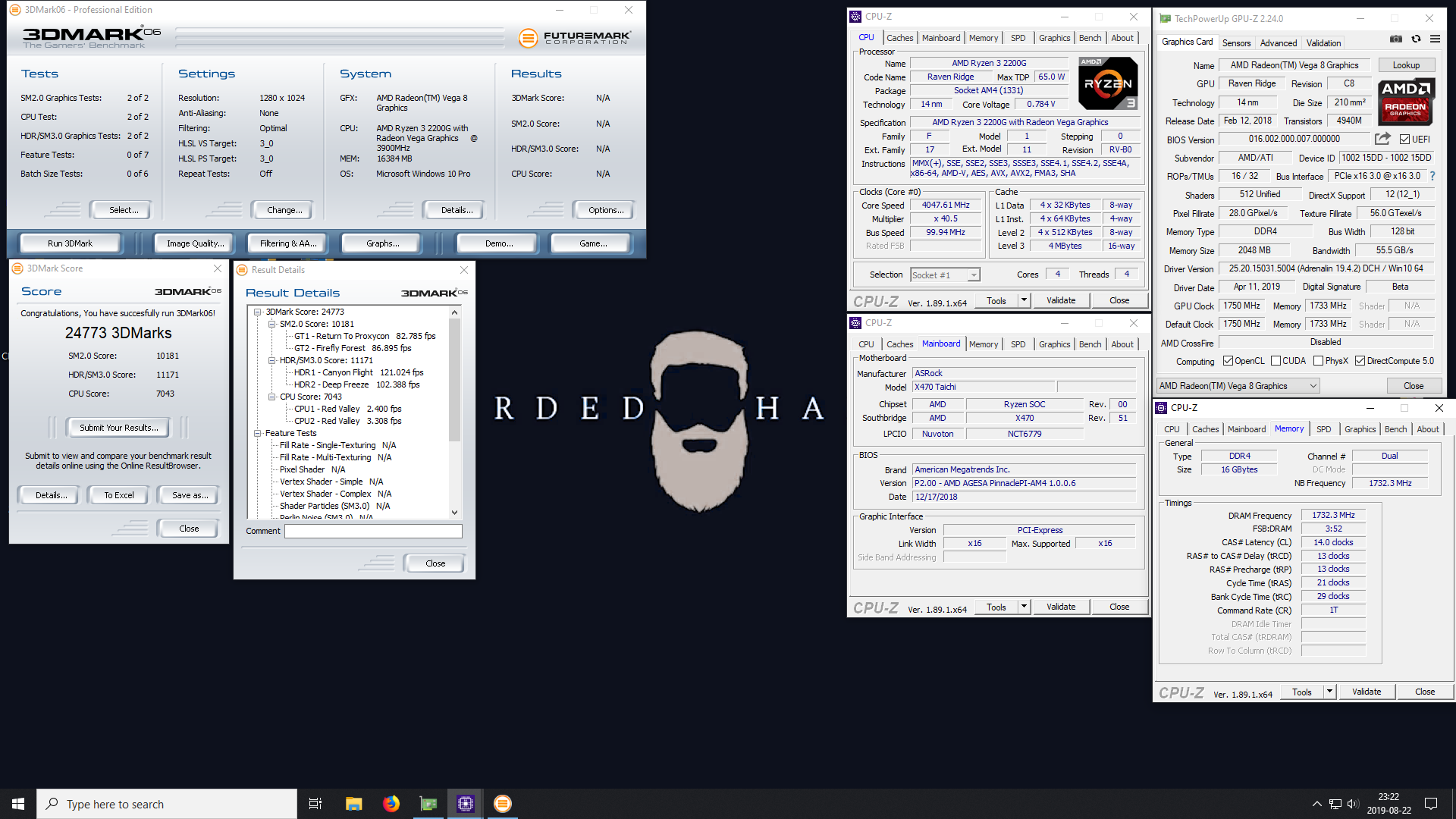The width and height of the screenshot is (1456, 819).
Task: Click the Result Details vertical scrollbar thumb
Action: point(454,379)
